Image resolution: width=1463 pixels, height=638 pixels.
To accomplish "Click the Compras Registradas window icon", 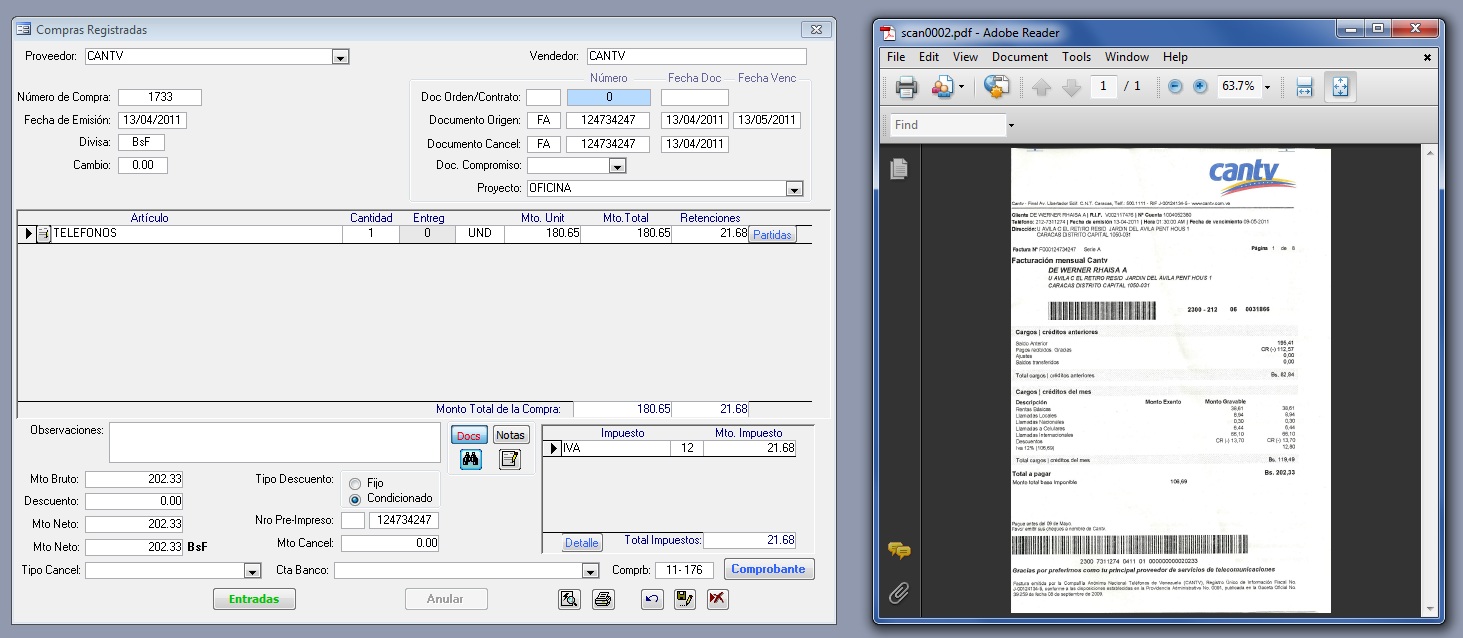I will coord(23,30).
